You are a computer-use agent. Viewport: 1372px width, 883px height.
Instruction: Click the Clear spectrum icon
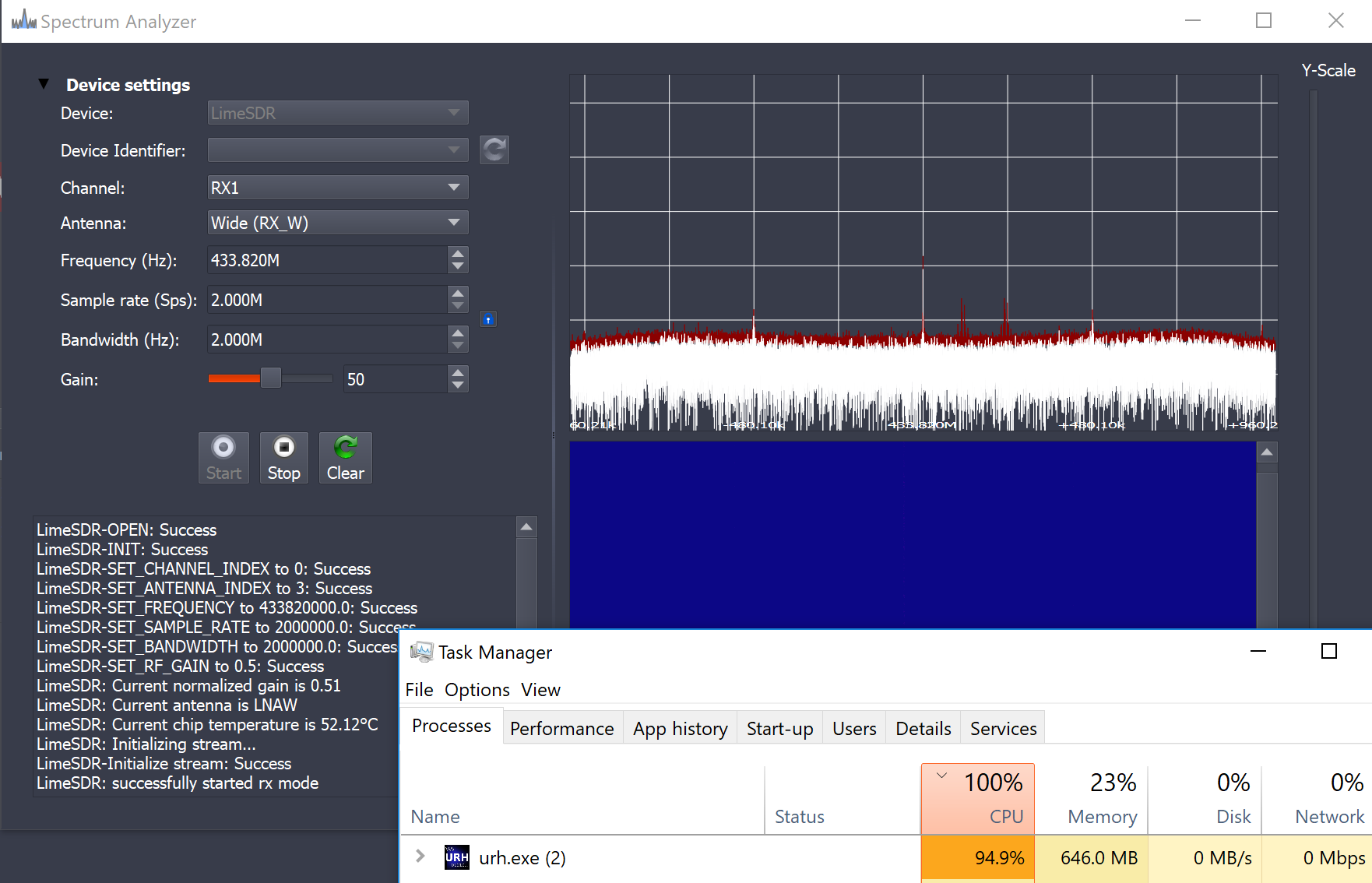tap(345, 457)
